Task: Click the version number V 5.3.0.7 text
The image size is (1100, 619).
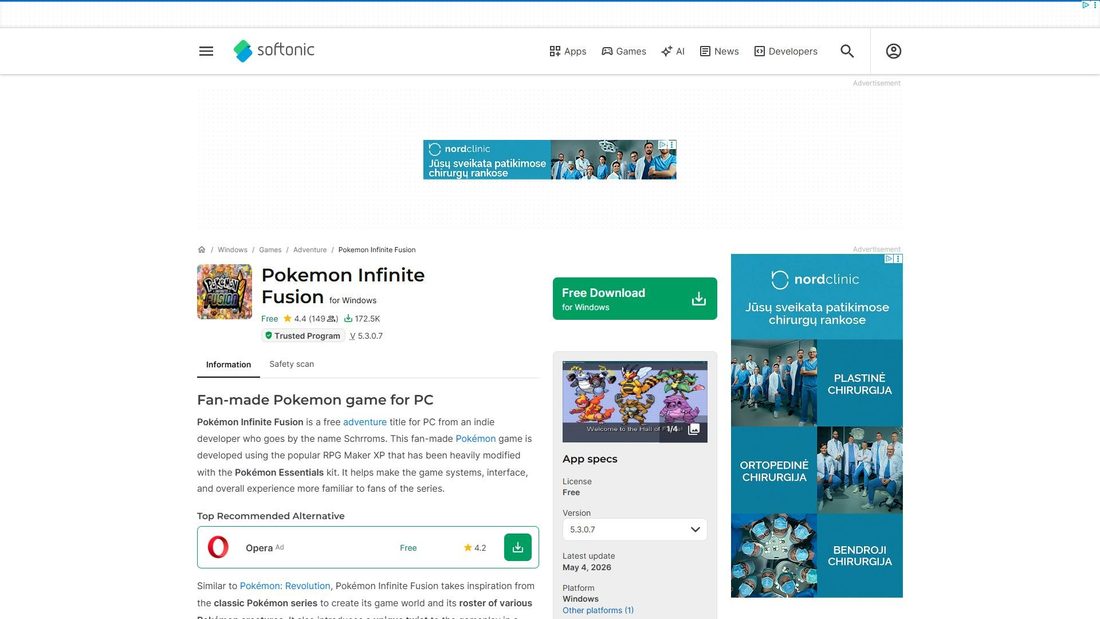Action: pyautogui.click(x=366, y=336)
